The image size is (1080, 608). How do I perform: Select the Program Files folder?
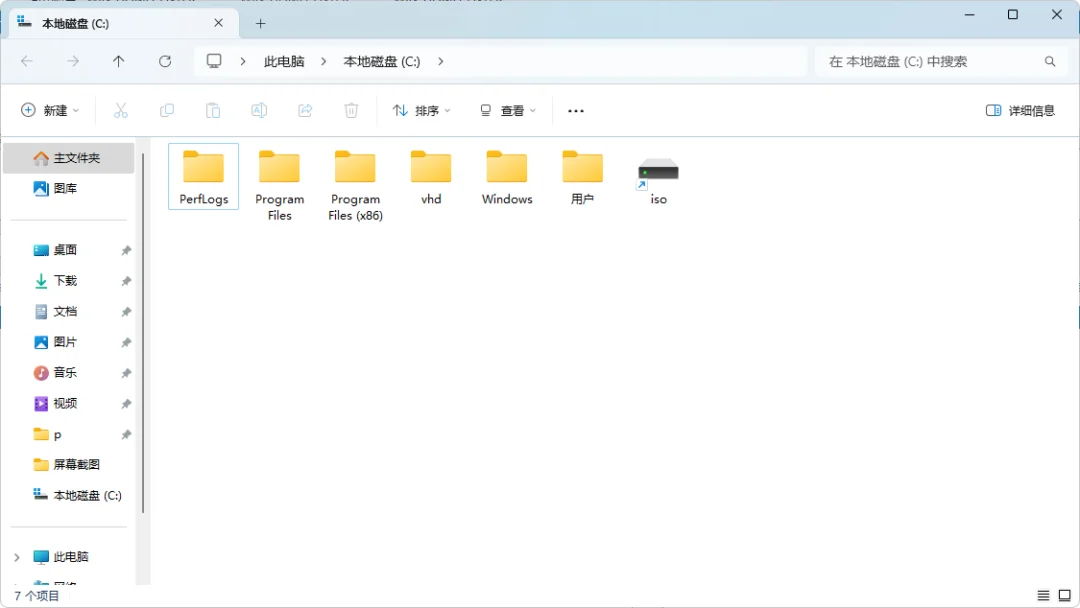point(279,185)
